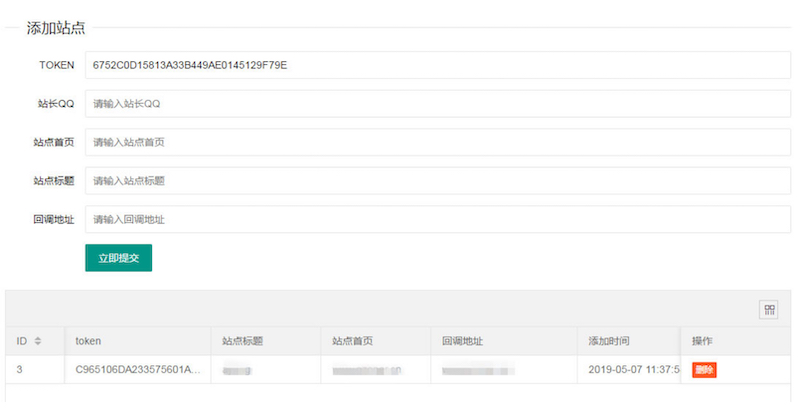Sort the table by ID column arrows
This screenshot has width=800, height=411.
pyautogui.click(x=38, y=342)
